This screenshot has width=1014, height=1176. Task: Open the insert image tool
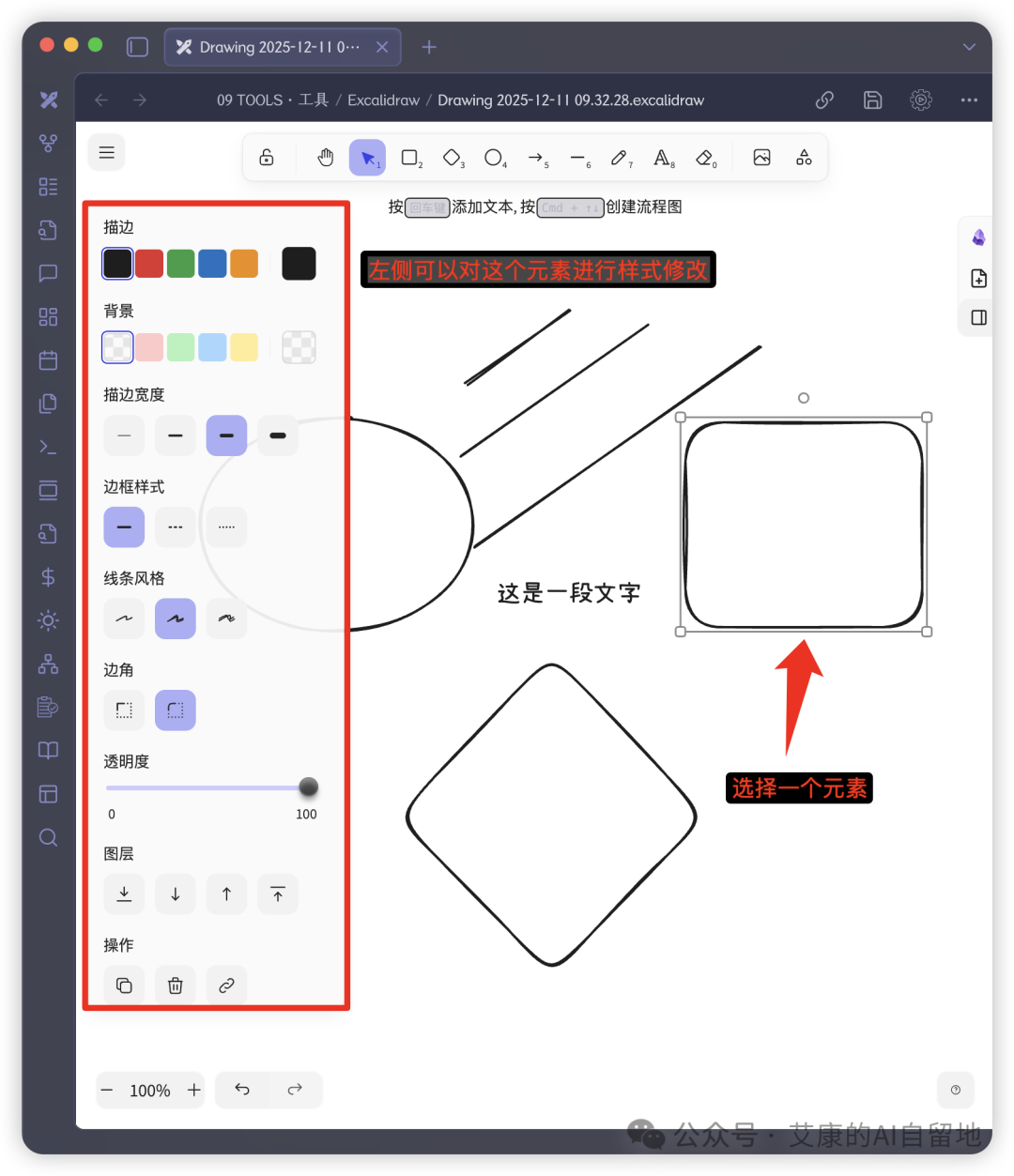762,158
